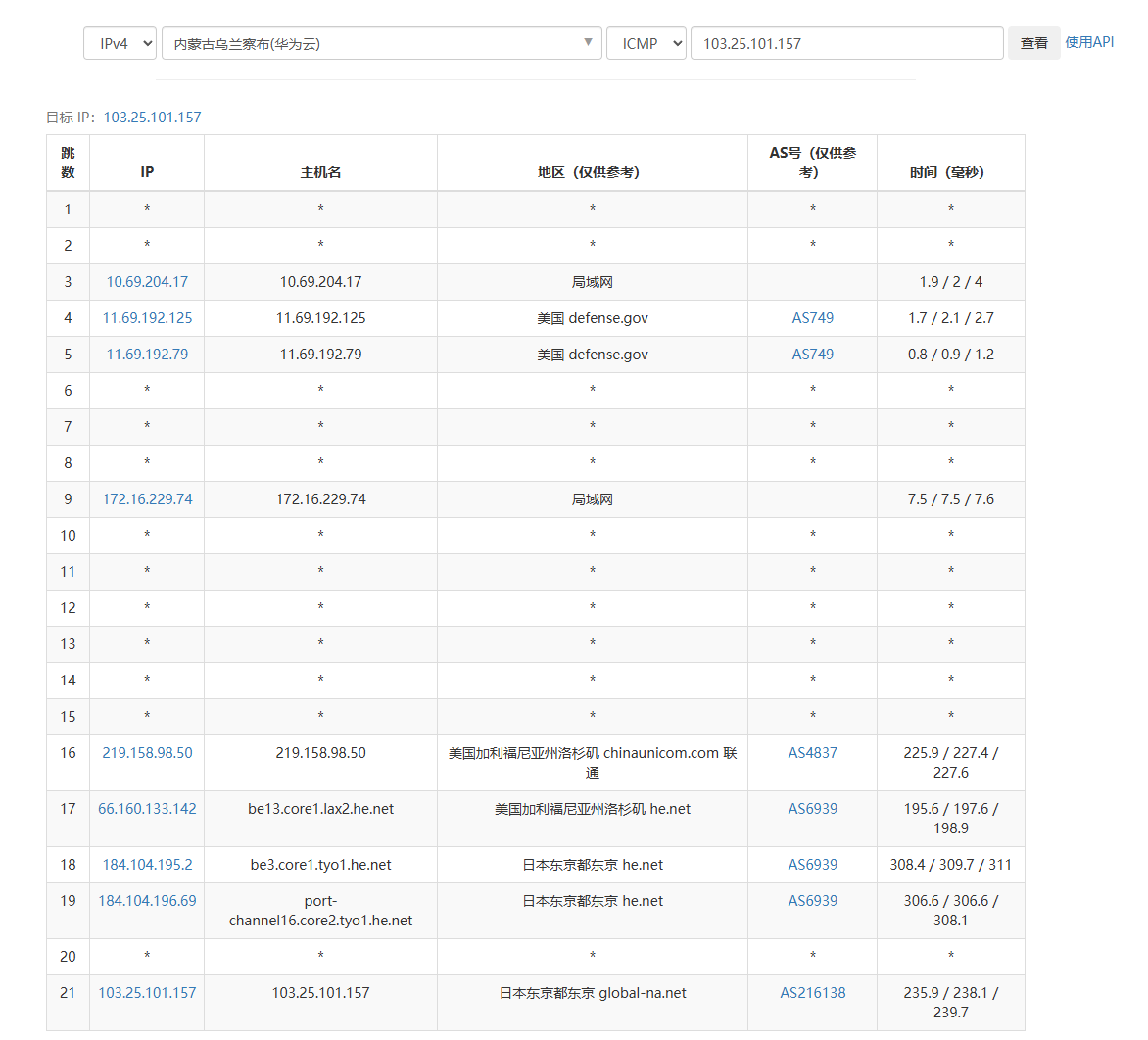Open hop 4 IP link 11.69.192.125

[147, 318]
